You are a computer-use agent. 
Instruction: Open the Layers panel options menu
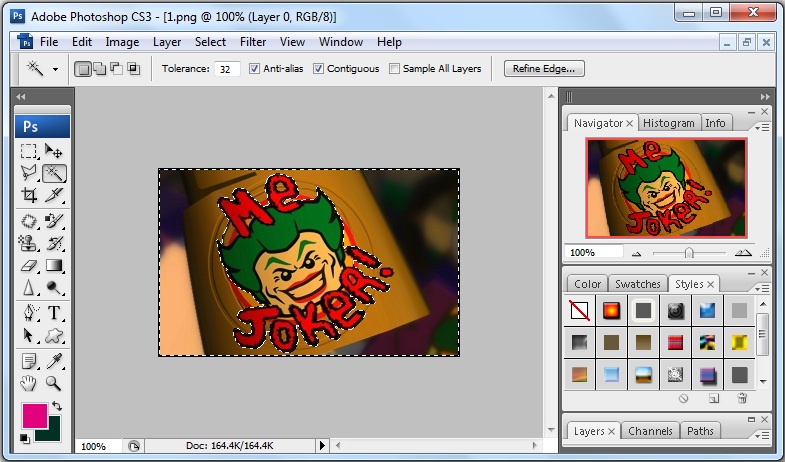pos(762,435)
